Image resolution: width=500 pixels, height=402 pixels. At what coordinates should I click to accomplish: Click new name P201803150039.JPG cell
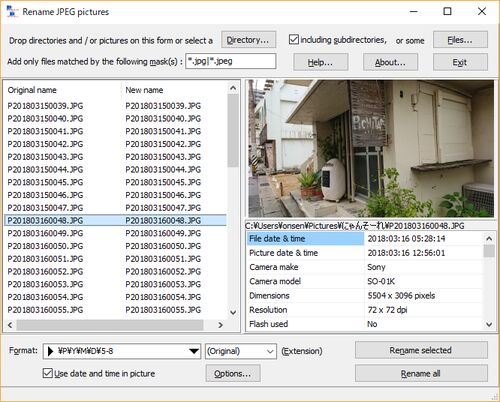163,106
